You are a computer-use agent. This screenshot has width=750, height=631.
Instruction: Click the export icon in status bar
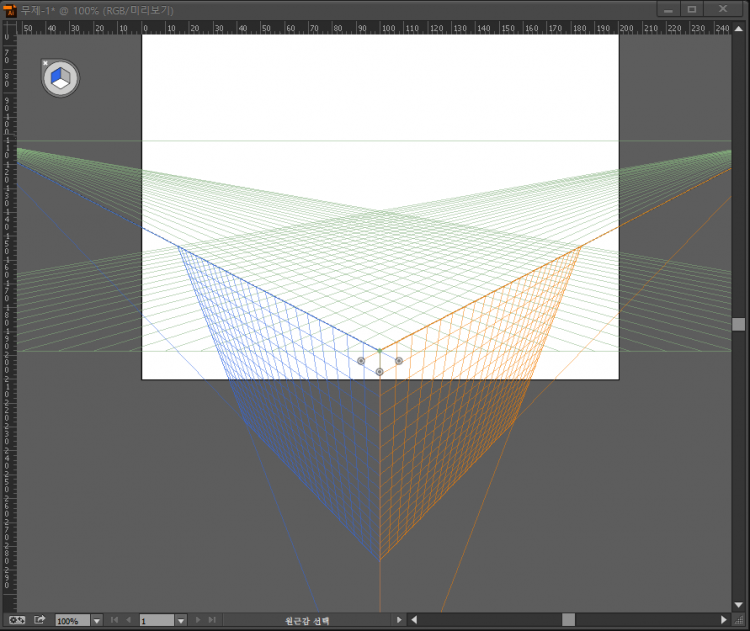pyautogui.click(x=40, y=620)
